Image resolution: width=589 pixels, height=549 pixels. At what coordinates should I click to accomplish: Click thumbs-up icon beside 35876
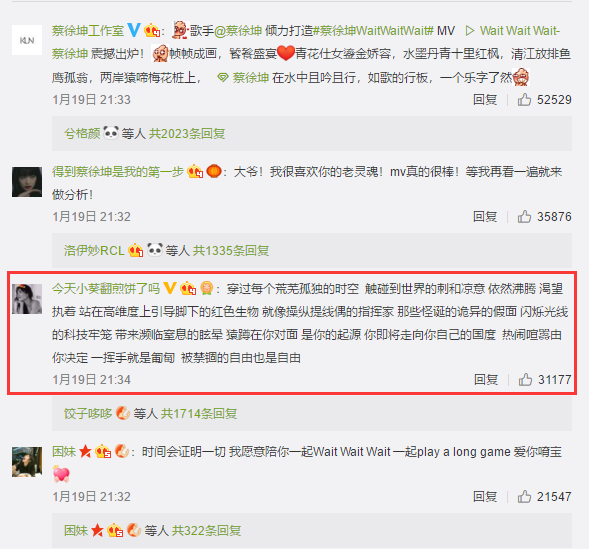[524, 217]
